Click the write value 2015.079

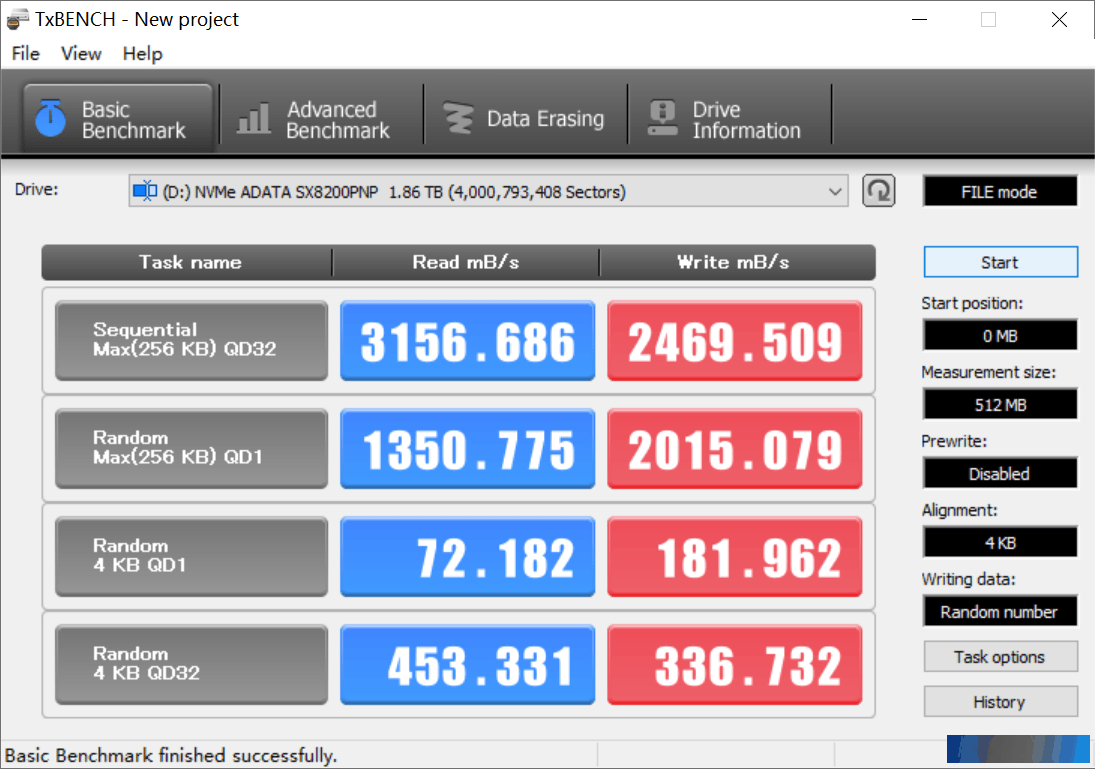[735, 448]
